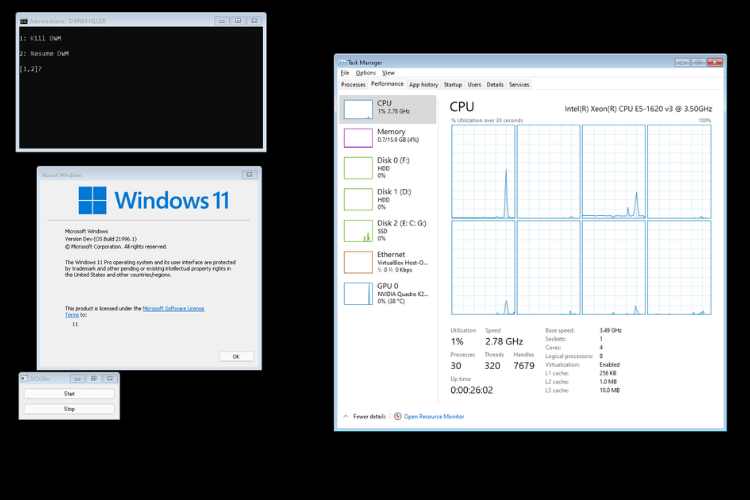Minimize the Task Manager window
The height and width of the screenshot is (500, 750).
683,62
